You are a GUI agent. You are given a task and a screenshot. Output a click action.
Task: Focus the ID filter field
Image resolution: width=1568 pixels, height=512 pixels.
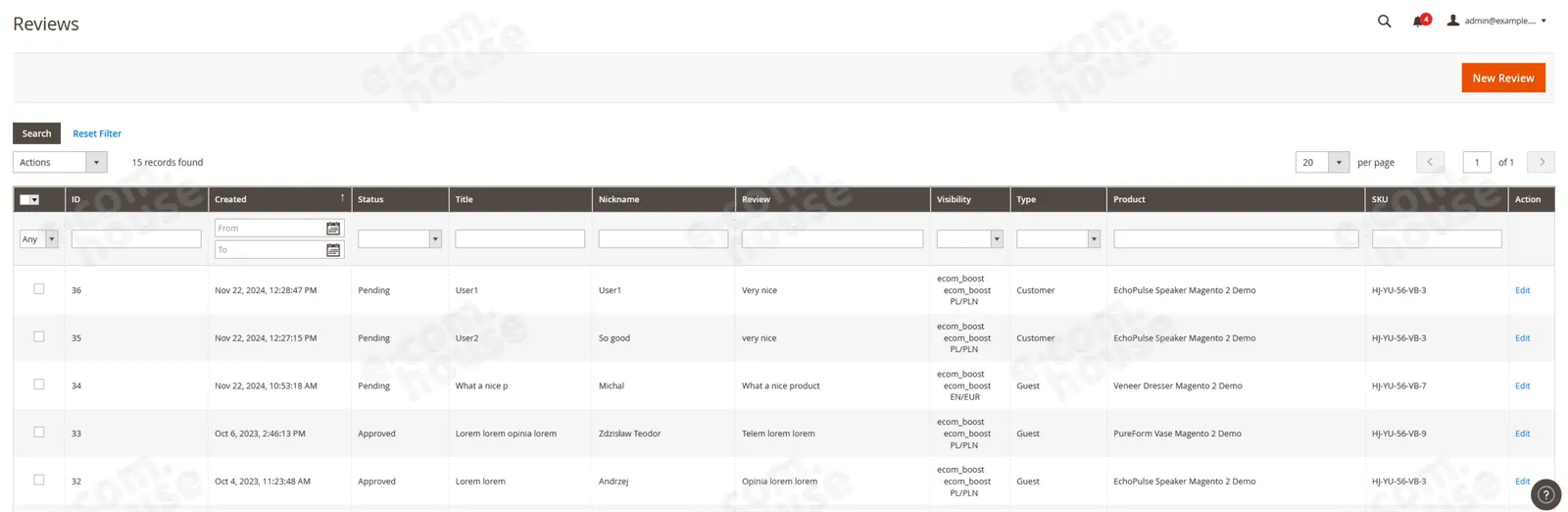tap(136, 239)
